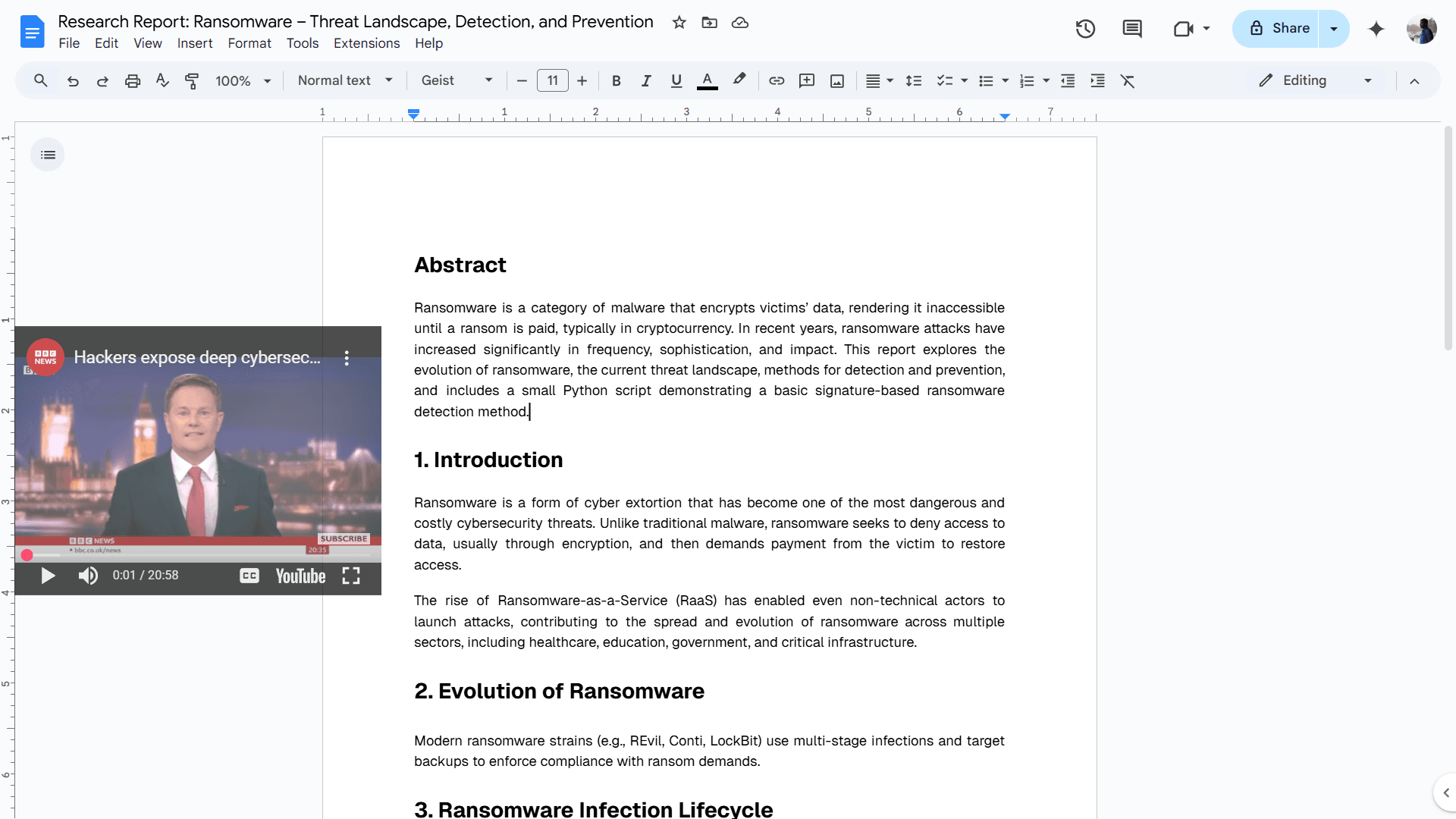Open the Editing mode dropdown

[x=1316, y=80]
